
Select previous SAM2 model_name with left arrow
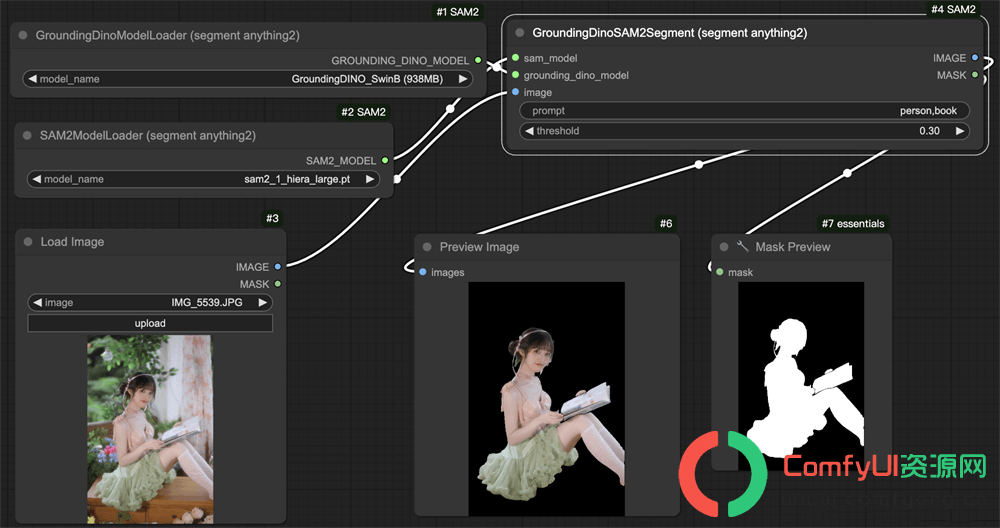pyautogui.click(x=37, y=179)
